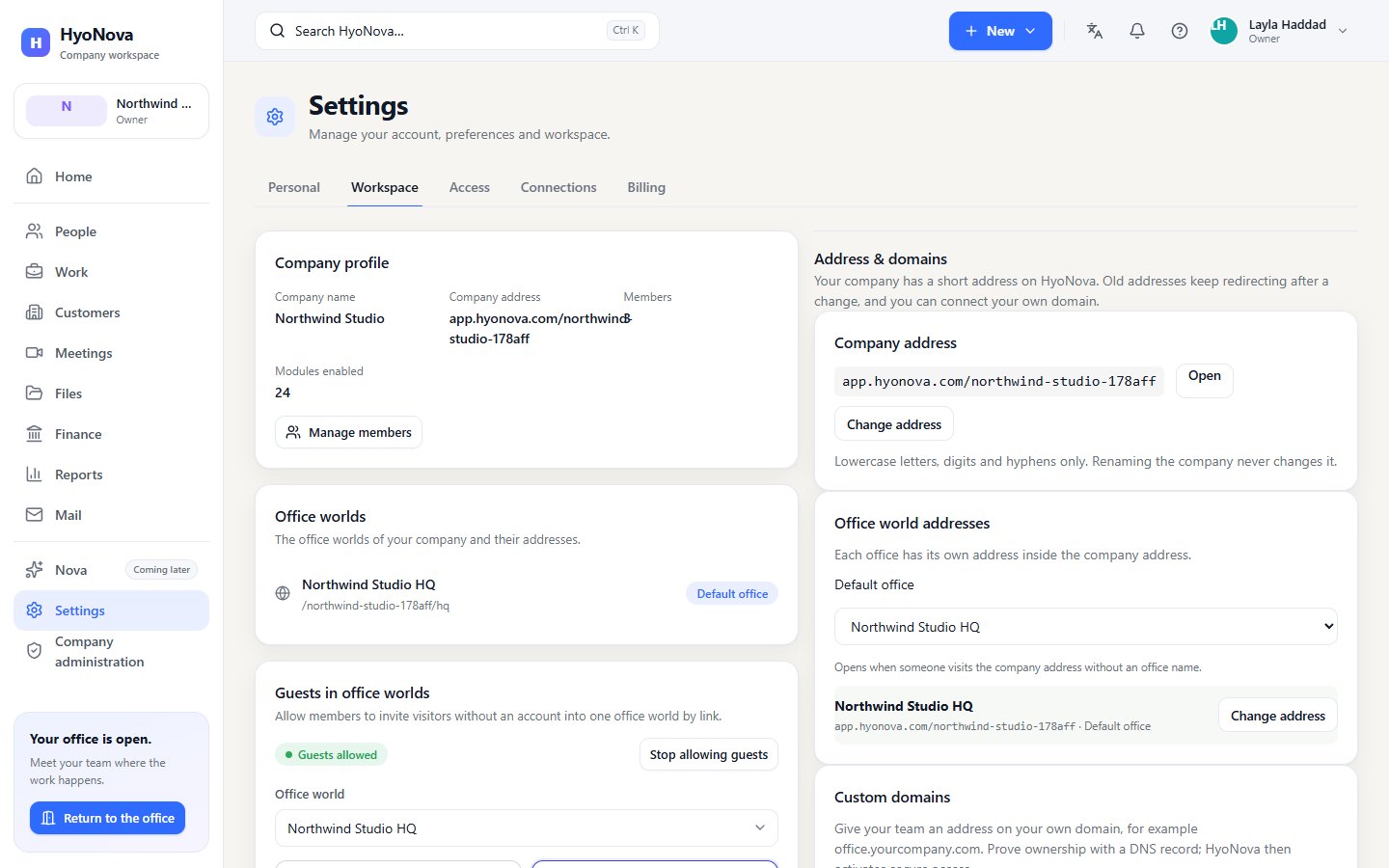Click the Default office badge
Screen dimensions: 1389x868
[732, 594]
